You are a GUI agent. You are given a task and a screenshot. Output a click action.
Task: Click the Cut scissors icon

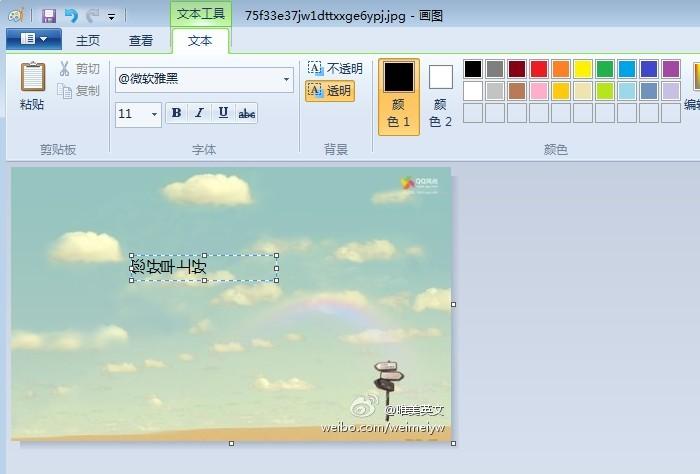pos(65,69)
